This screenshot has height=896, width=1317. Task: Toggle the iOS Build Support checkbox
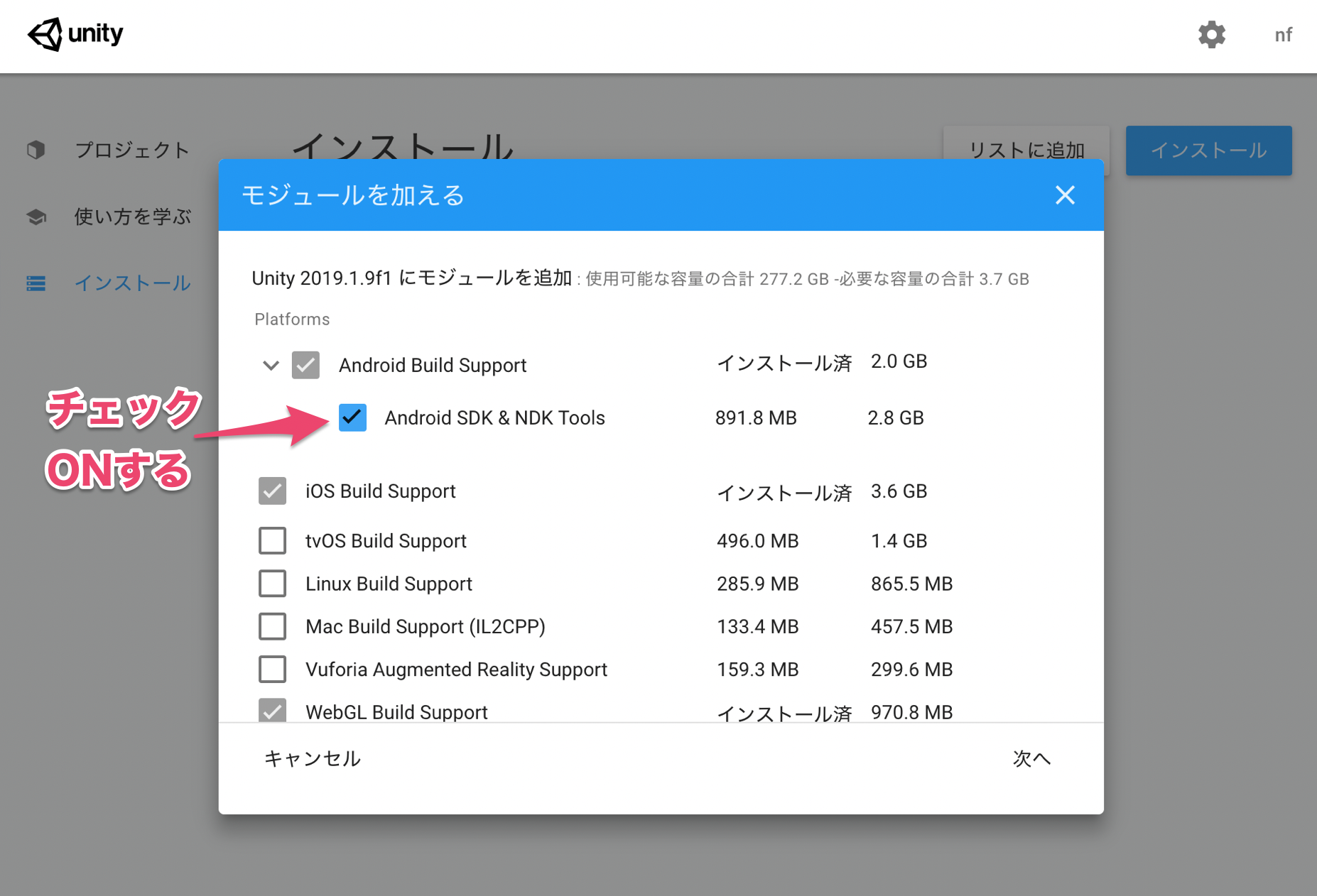tap(272, 491)
